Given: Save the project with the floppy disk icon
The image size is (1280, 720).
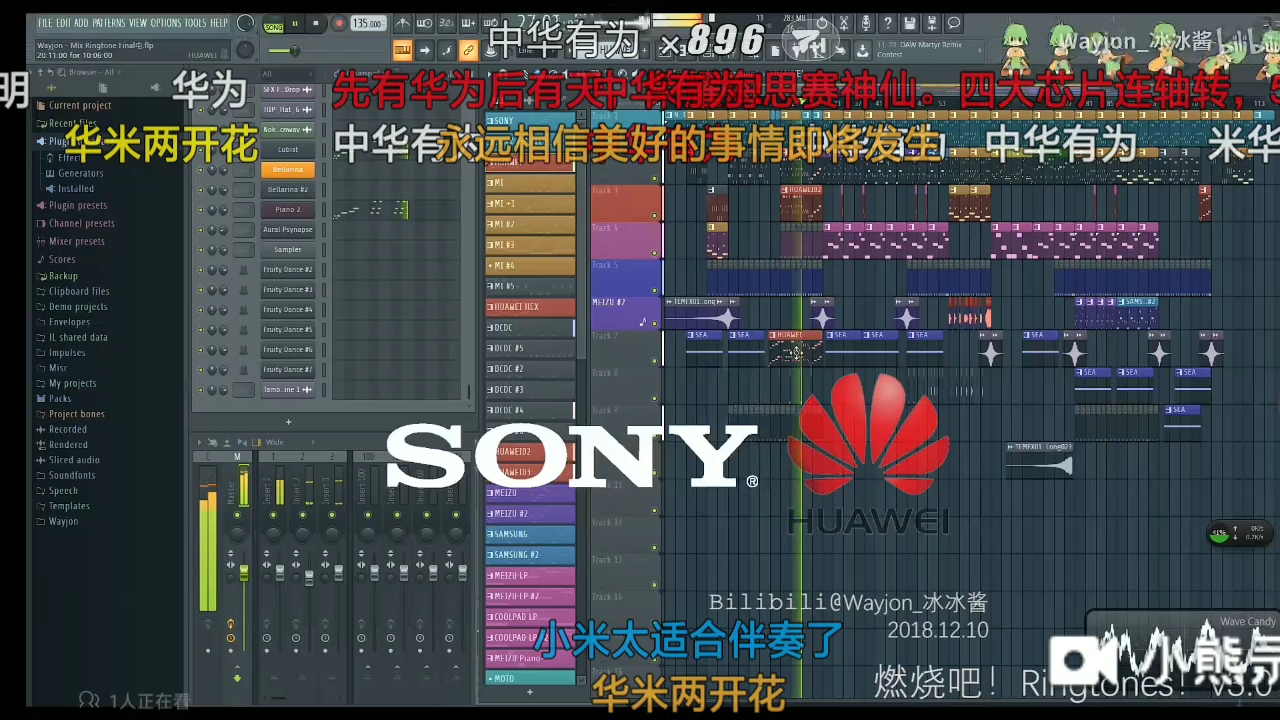Looking at the screenshot, I should 910,22.
